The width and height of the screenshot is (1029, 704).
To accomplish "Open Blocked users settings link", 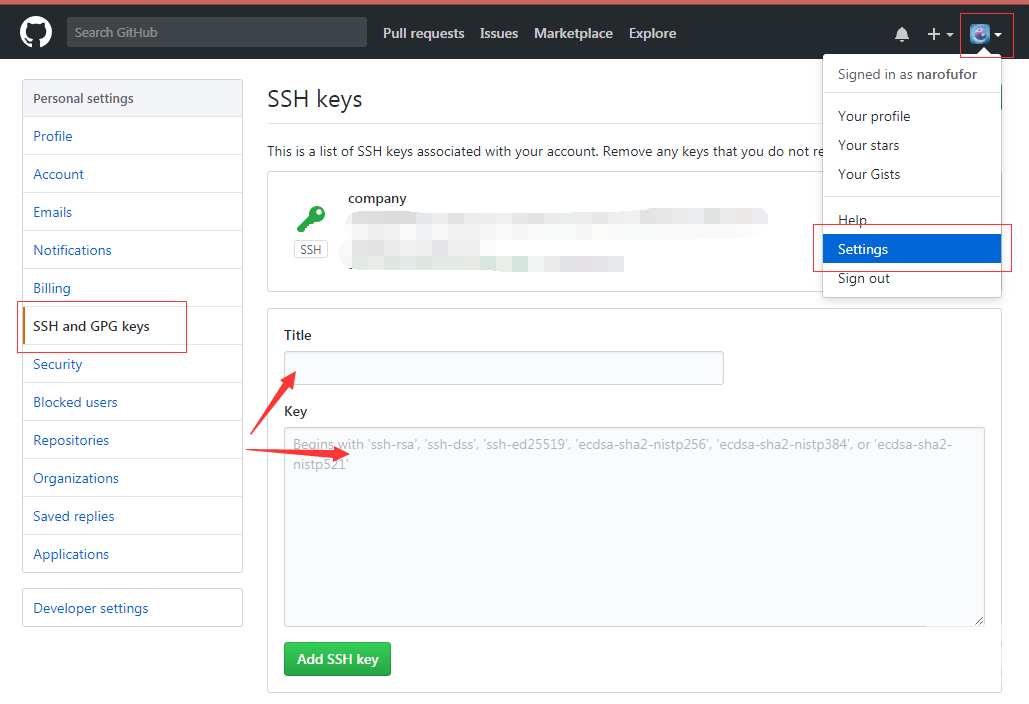I will 133,402.
